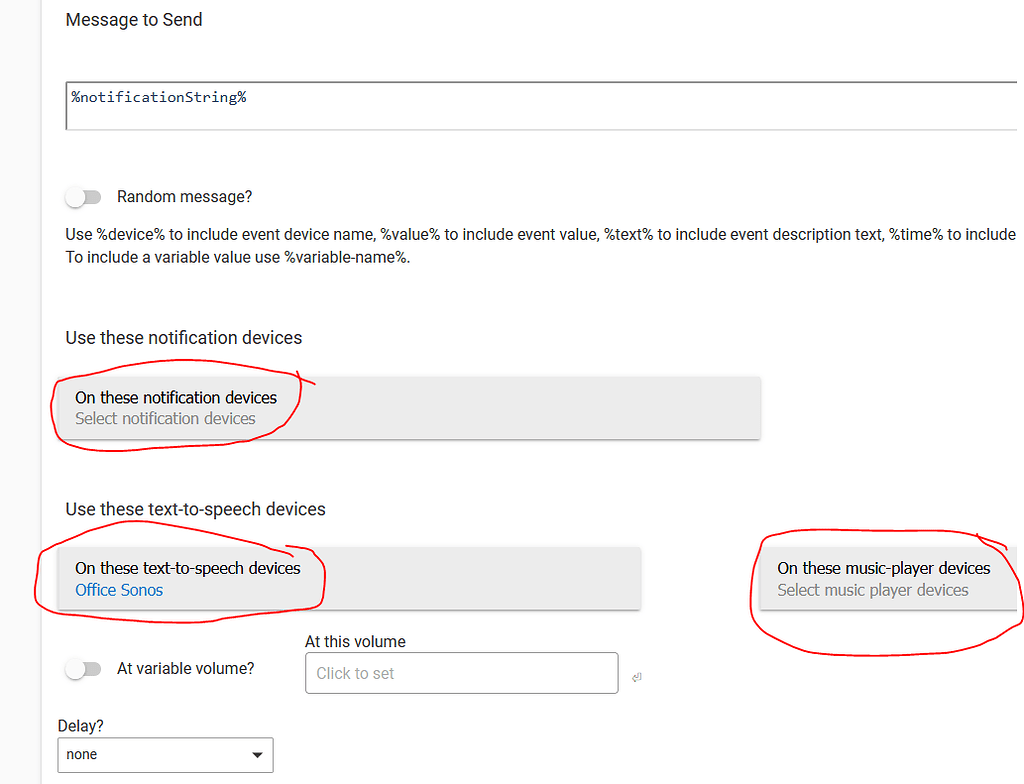The width and height of the screenshot is (1024, 784).
Task: Enable the "At variable volume?" switch
Action: point(84,668)
